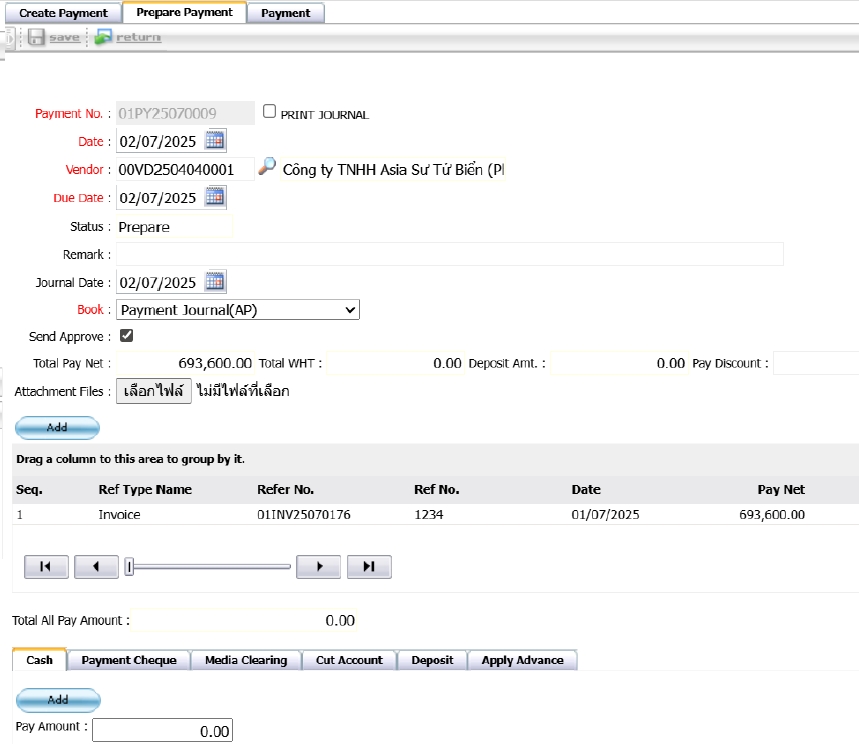Go to previous grid page
Screen dimensions: 859x744
pyautogui.click(x=97, y=567)
